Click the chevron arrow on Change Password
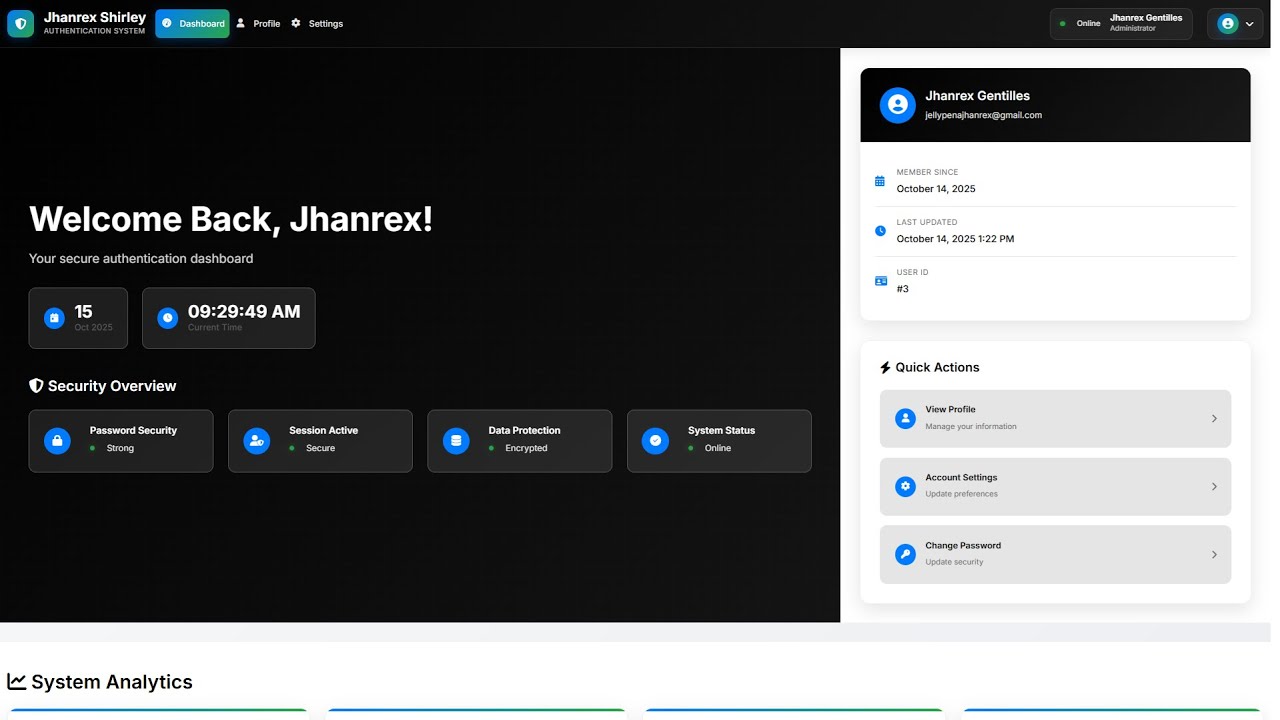The width and height of the screenshot is (1280, 720). tap(1214, 555)
